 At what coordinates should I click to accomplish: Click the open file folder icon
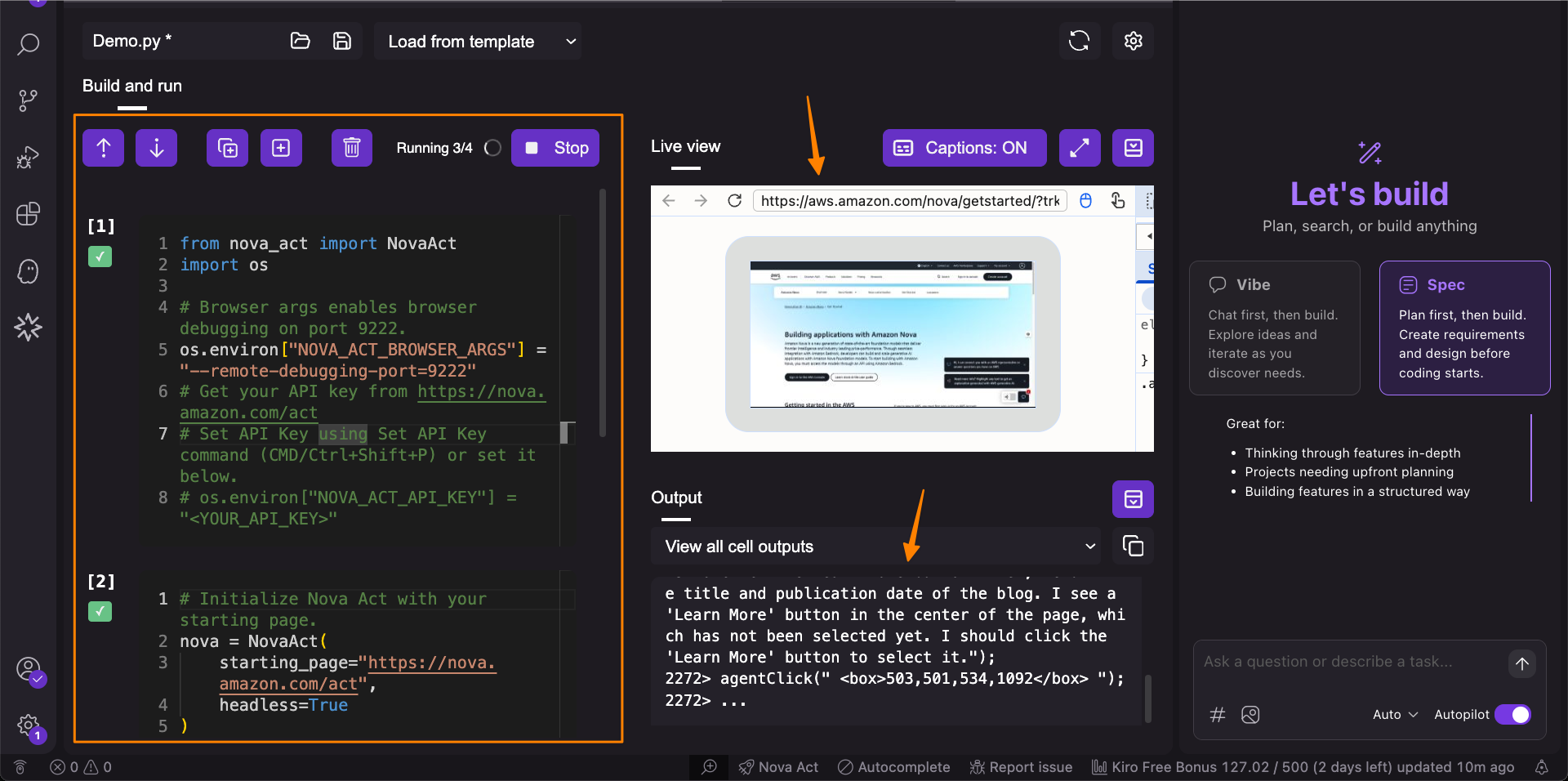point(301,41)
